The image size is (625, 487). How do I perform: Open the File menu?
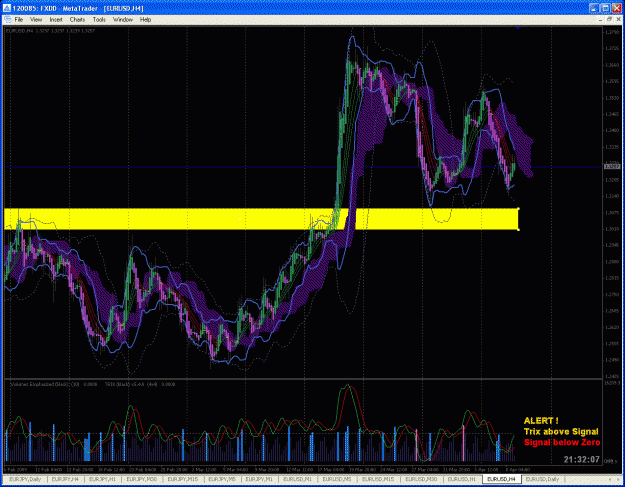click(19, 20)
